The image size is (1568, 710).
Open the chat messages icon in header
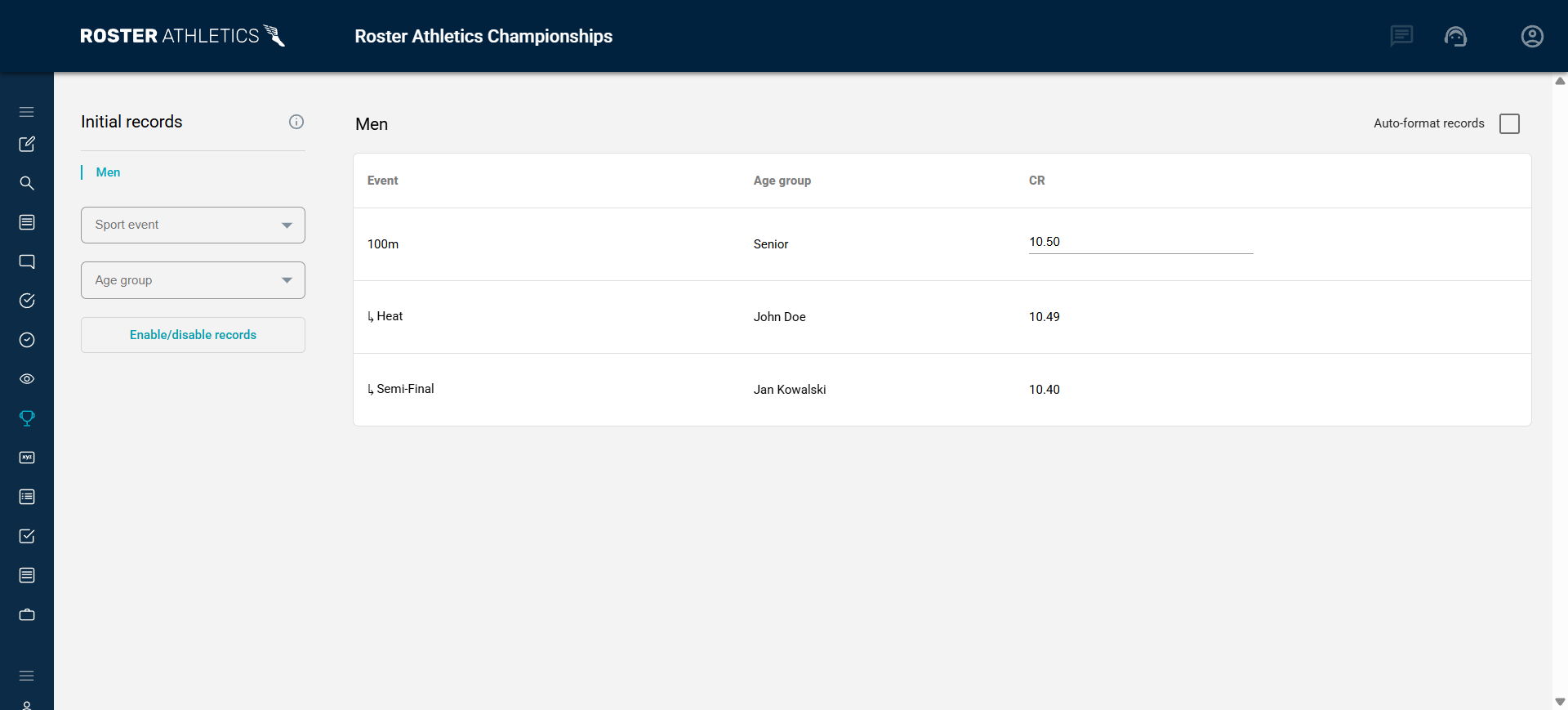click(1401, 36)
